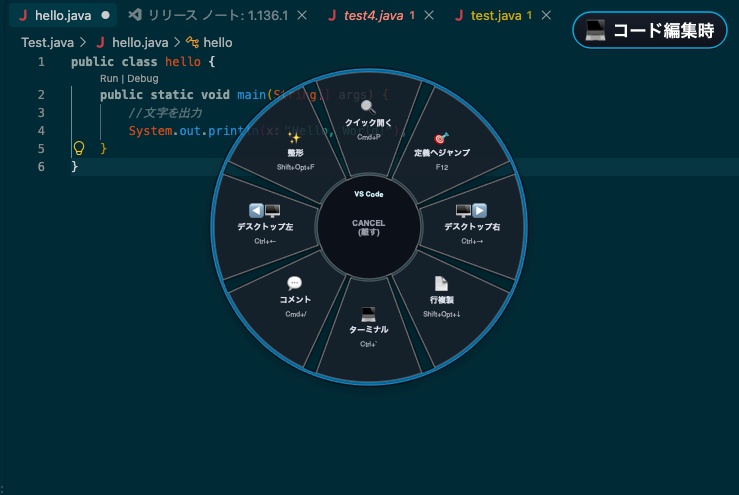Click the Desktop Right arrow icon

479,210
